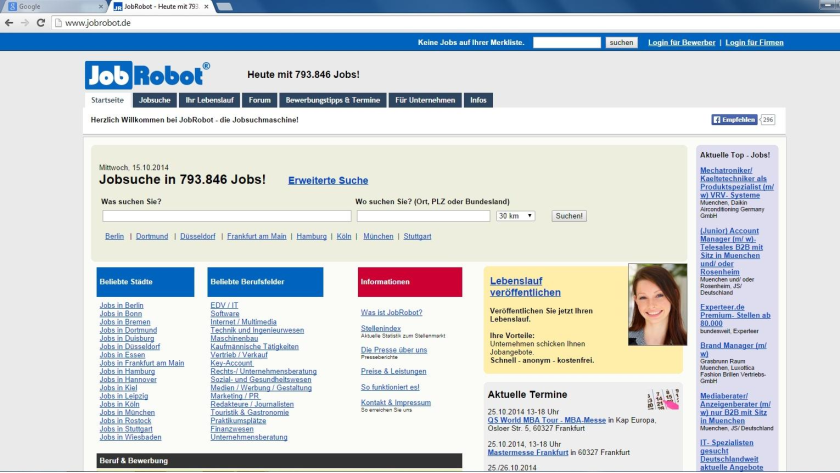840x473 pixels.
Task: Open the Brand Manager top job
Action: click(733, 350)
